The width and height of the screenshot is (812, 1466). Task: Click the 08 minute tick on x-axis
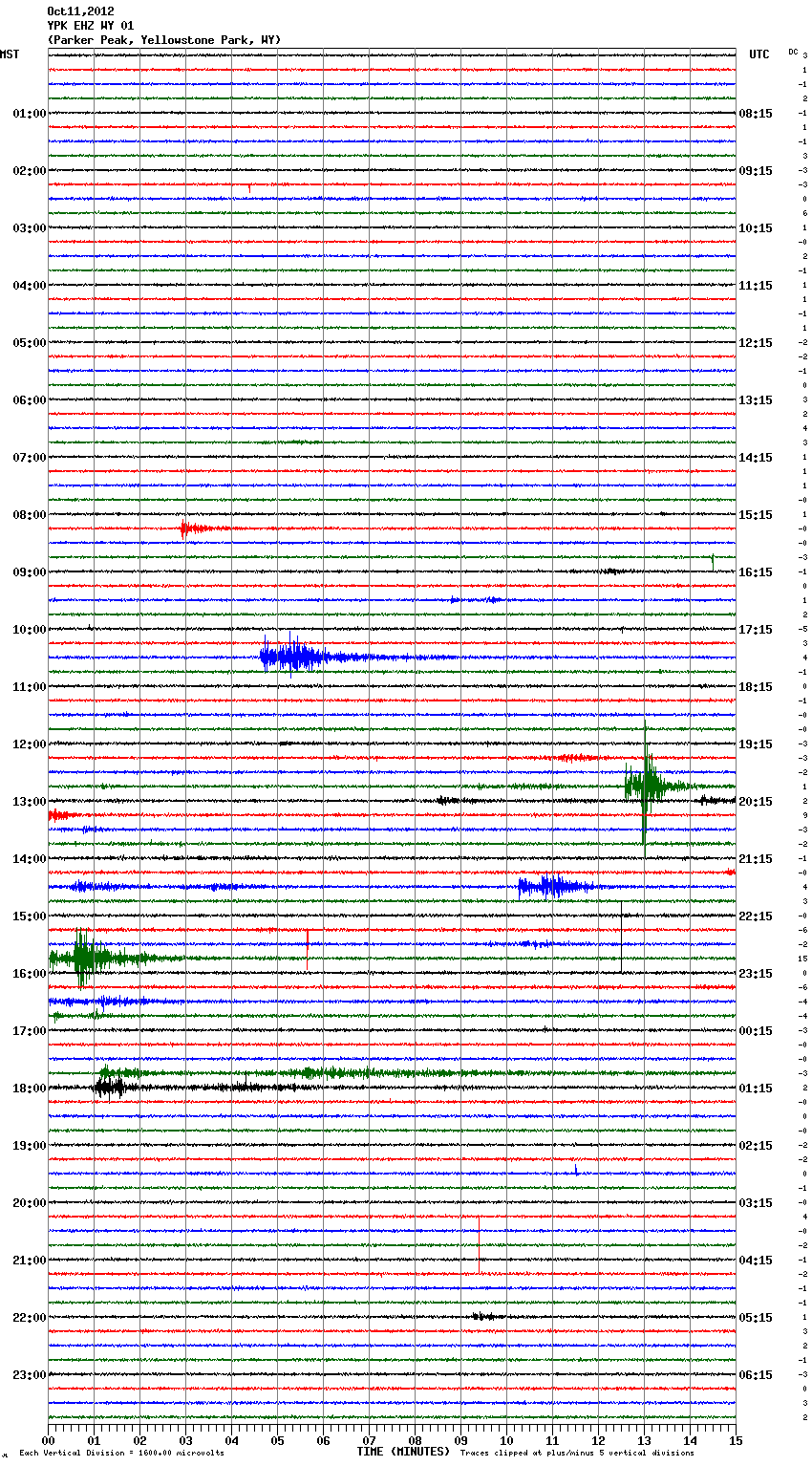tap(415, 1440)
